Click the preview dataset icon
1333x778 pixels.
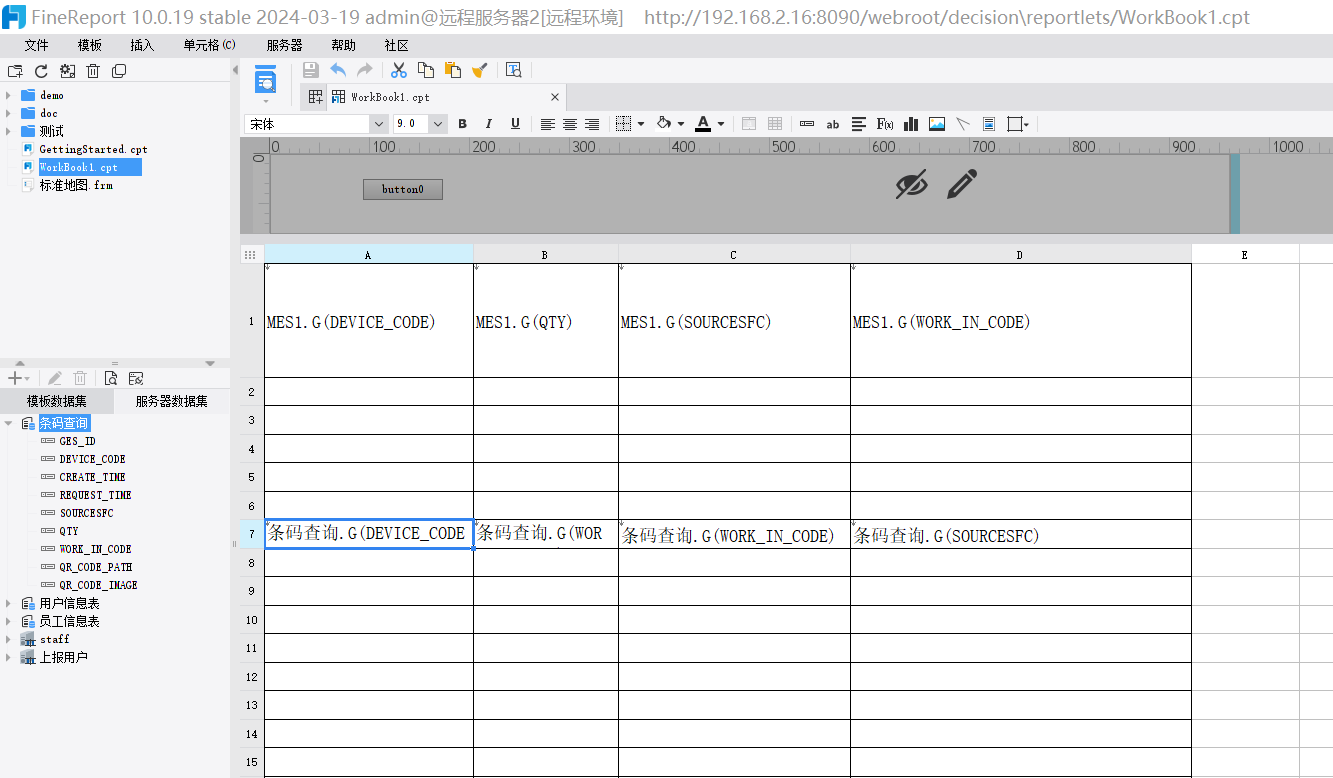(111, 378)
